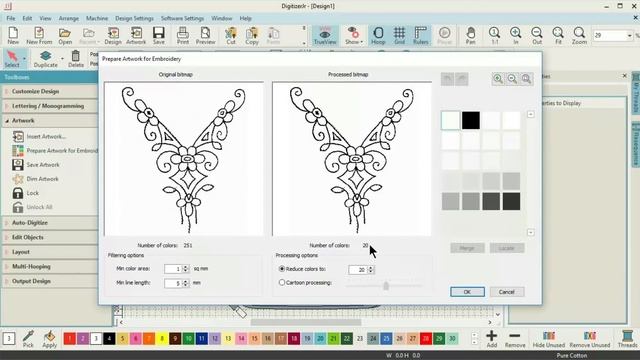Select Reduce colors to radio button
Screen dimensions: 640x360
click(x=282, y=269)
